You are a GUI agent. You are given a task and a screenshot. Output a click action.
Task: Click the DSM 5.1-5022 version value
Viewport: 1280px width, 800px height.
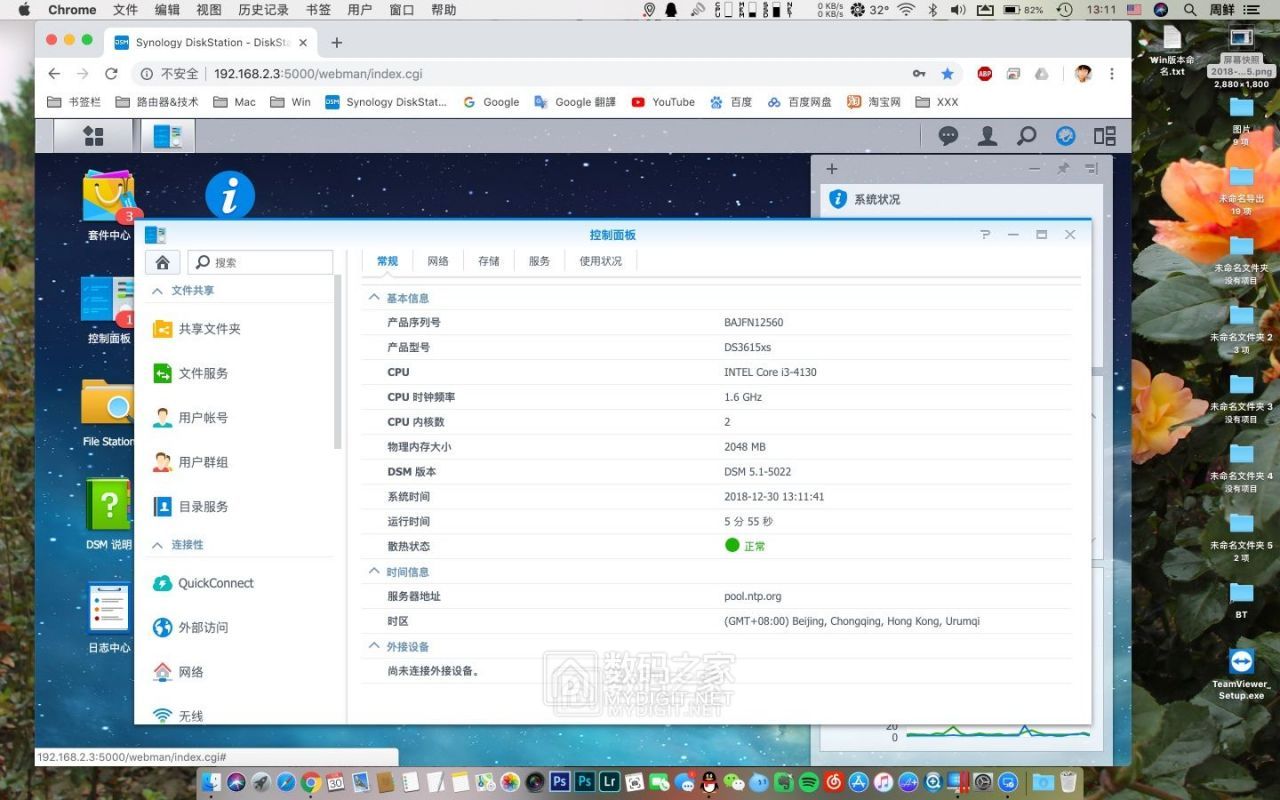click(x=757, y=472)
